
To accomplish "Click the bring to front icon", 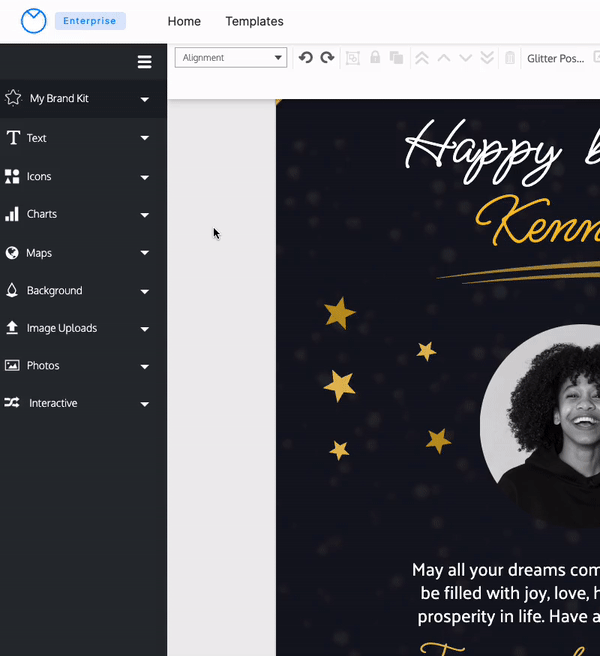I will (422, 58).
